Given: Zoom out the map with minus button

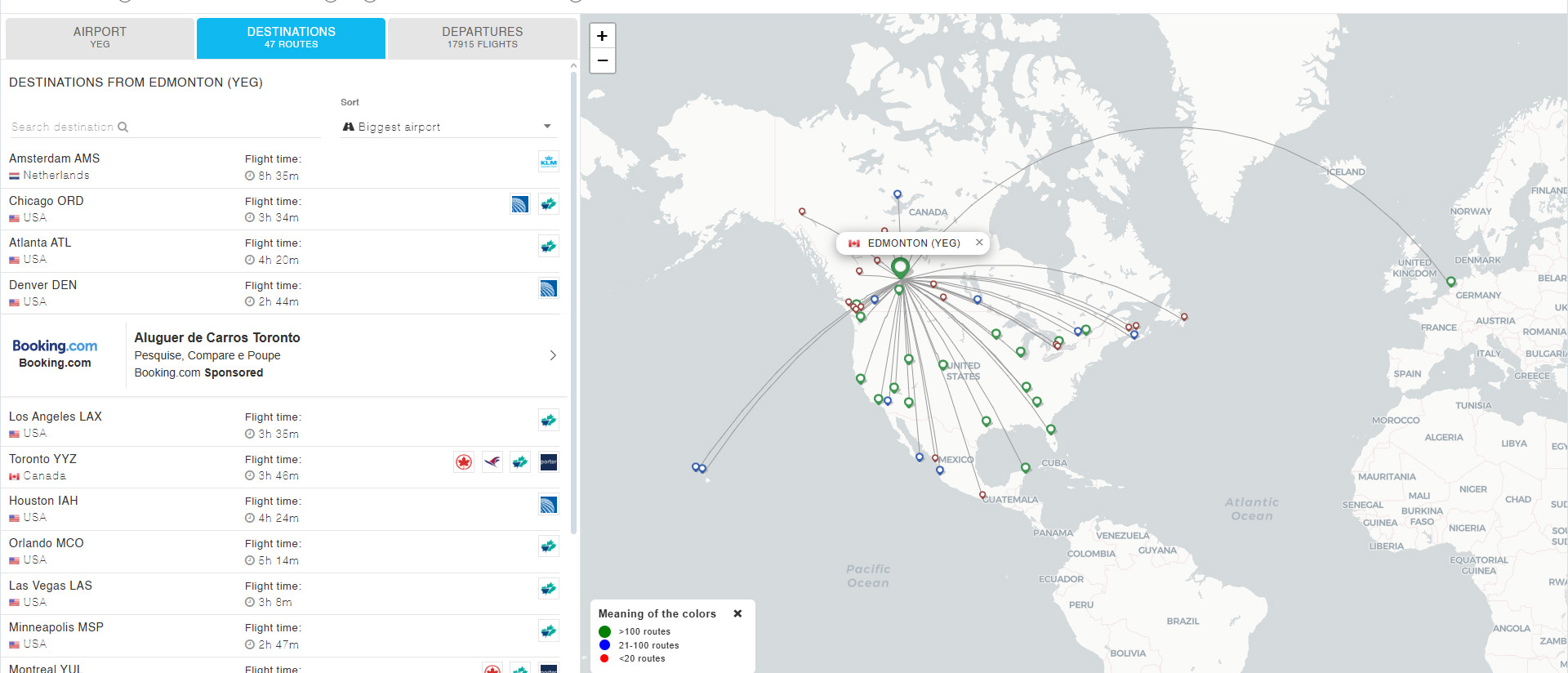Looking at the screenshot, I should 602,60.
